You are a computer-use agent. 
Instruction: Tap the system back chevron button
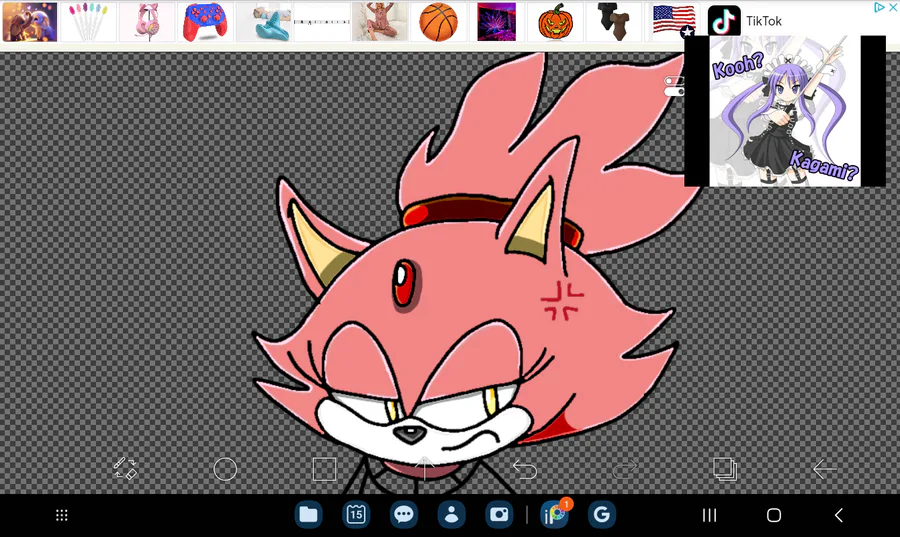click(x=839, y=515)
